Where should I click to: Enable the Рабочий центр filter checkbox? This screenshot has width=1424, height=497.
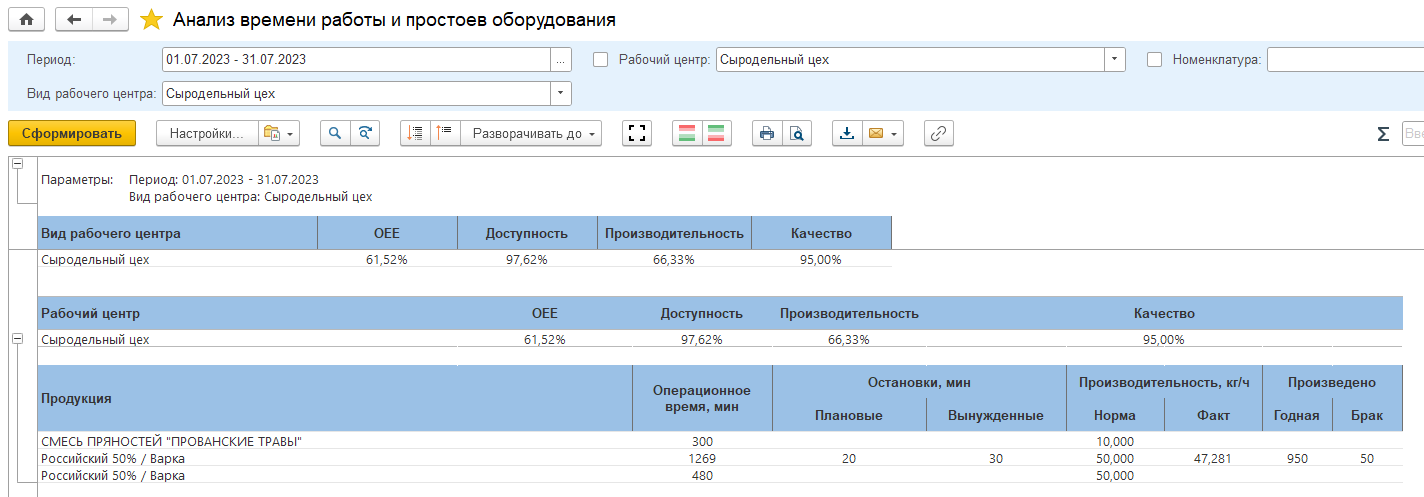[600, 59]
